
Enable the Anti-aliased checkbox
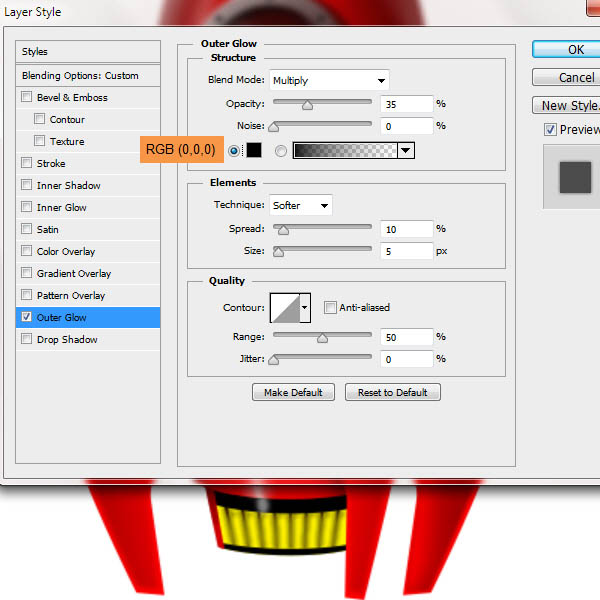(x=331, y=308)
